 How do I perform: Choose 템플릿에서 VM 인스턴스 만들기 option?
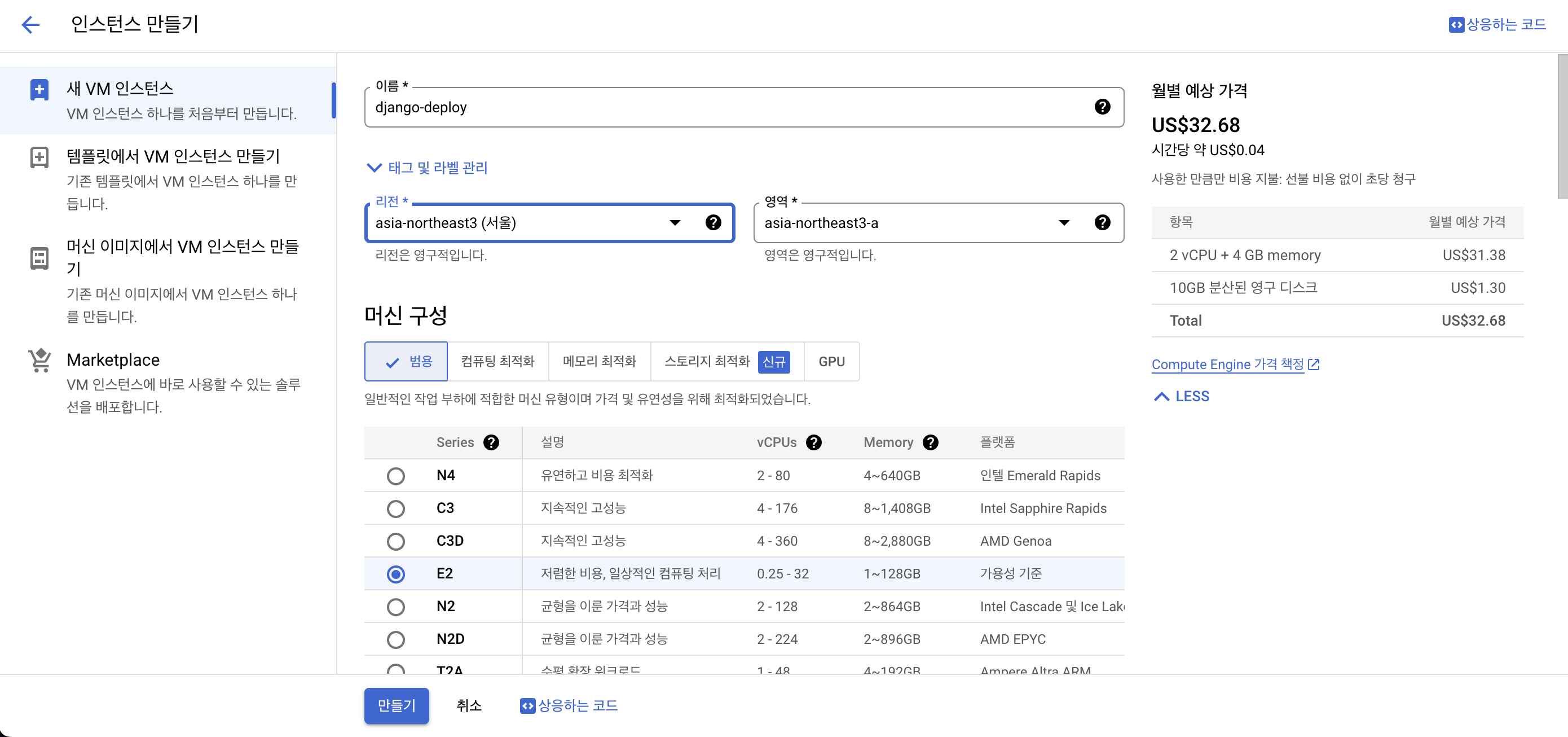[168, 179]
